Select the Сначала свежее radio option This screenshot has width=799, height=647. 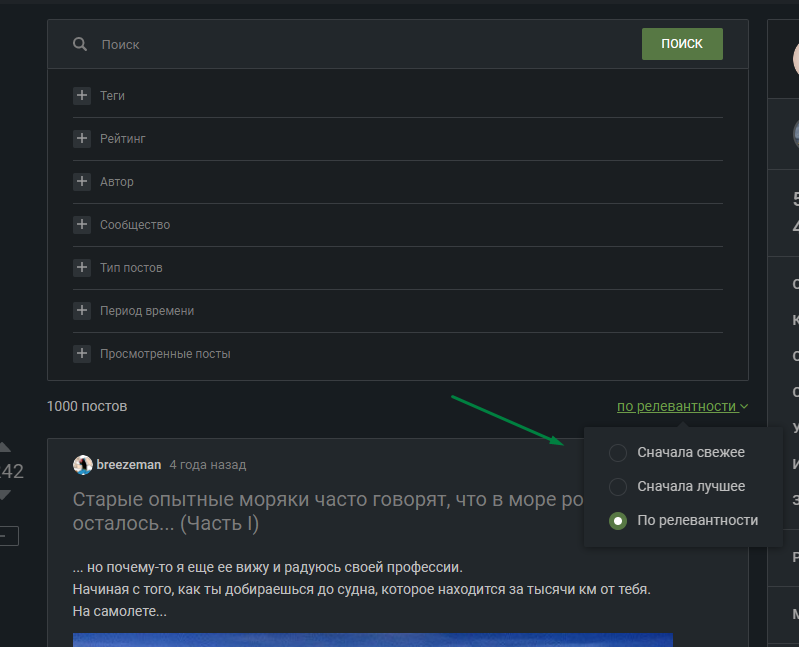click(618, 453)
